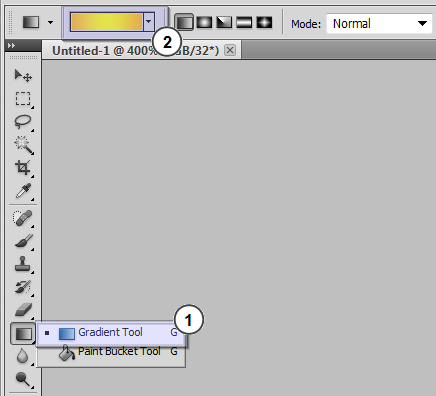
Task: Open the gradient picker dropdown arrow
Action: pyautogui.click(x=149, y=22)
